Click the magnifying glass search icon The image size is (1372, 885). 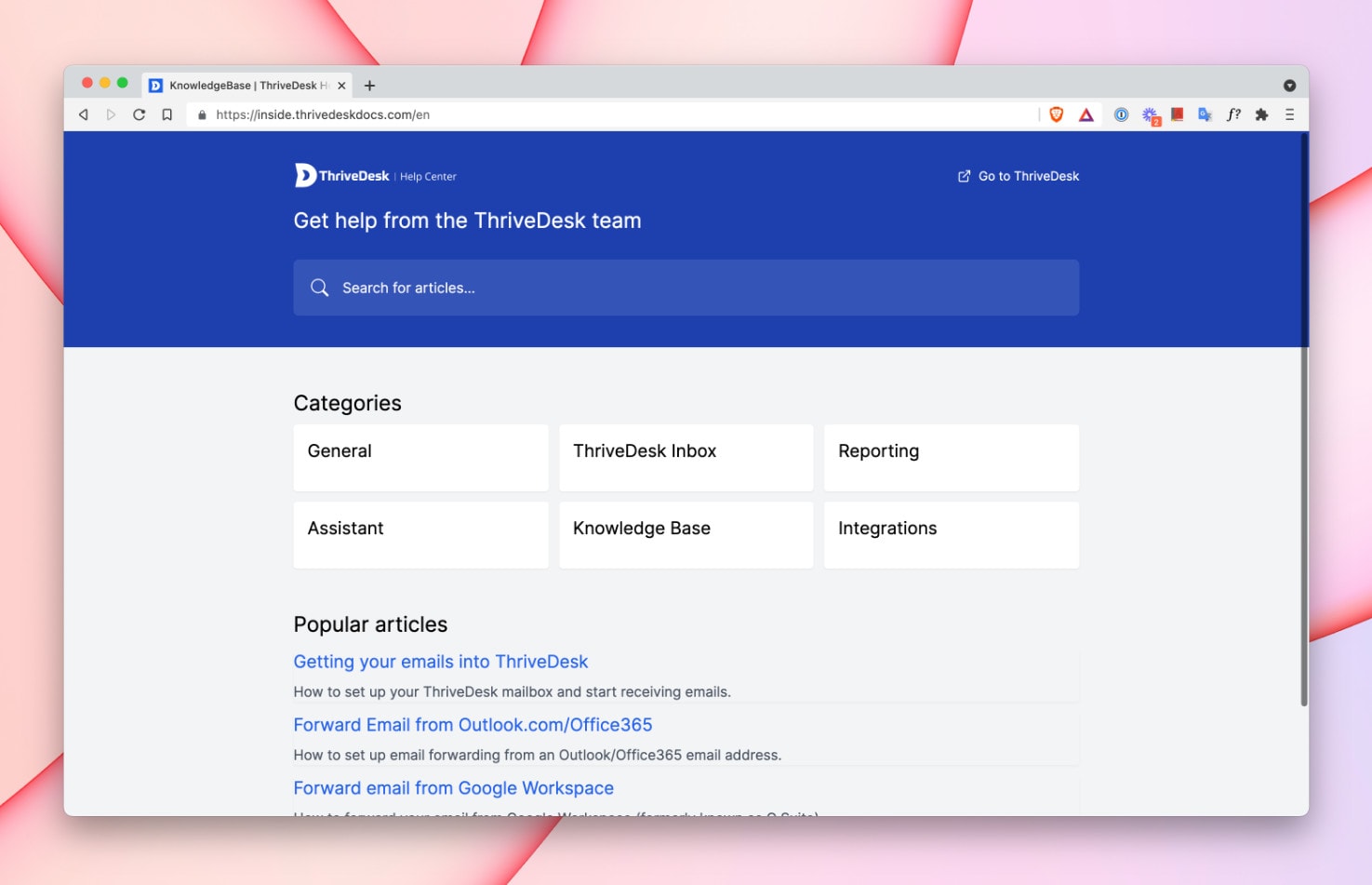point(319,288)
